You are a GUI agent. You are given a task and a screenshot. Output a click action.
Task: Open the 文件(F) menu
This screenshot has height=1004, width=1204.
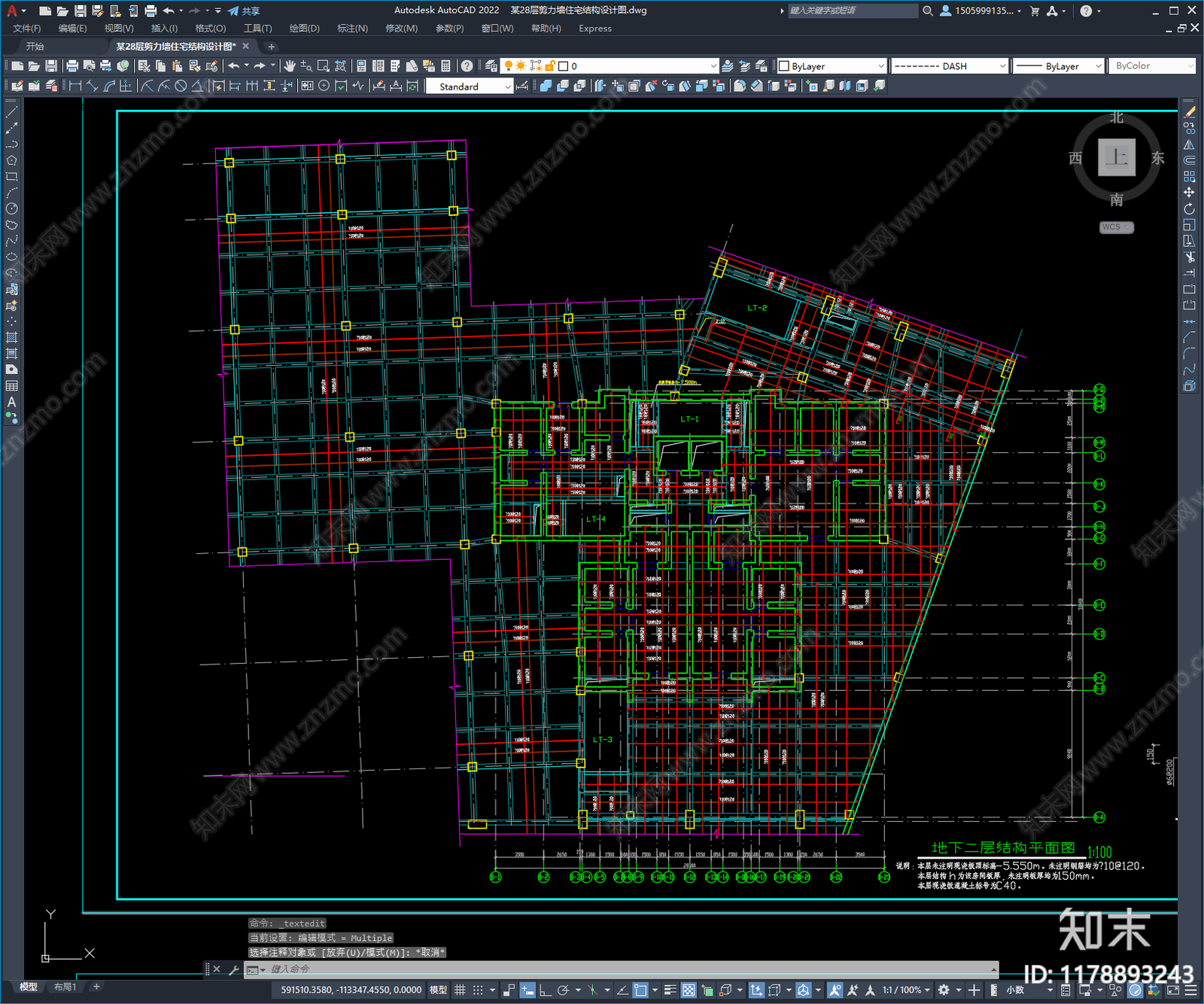27,29
